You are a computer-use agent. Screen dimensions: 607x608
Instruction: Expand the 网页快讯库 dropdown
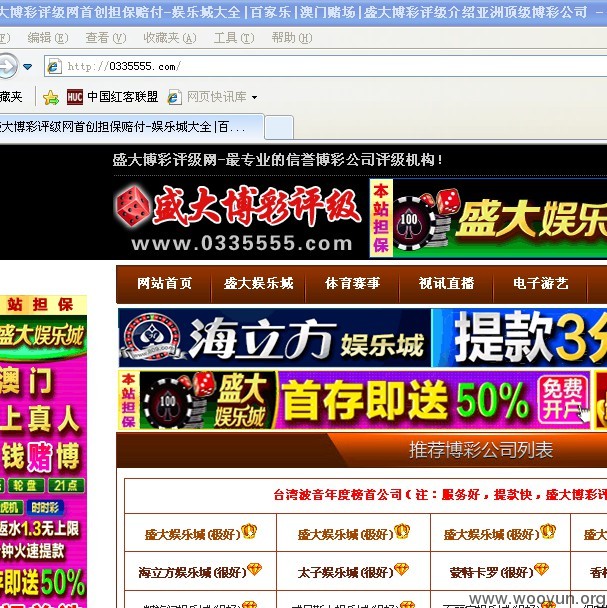tap(254, 97)
